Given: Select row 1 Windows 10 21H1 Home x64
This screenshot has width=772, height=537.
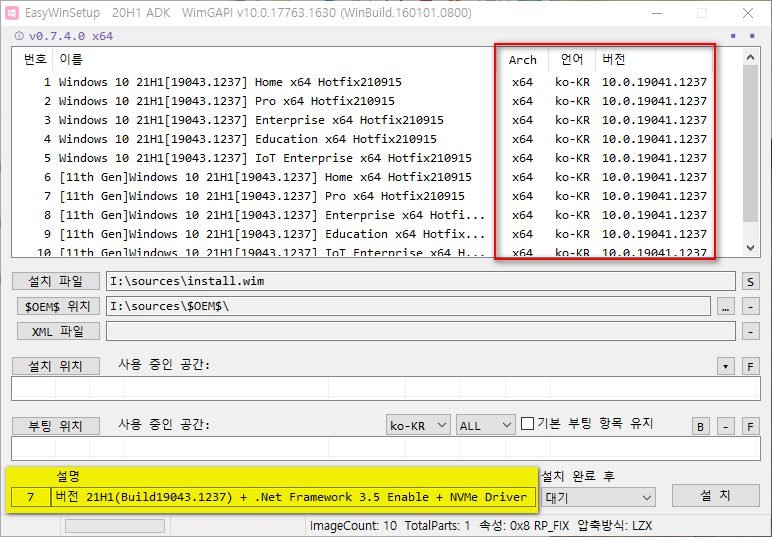Looking at the screenshot, I should click(364, 82).
